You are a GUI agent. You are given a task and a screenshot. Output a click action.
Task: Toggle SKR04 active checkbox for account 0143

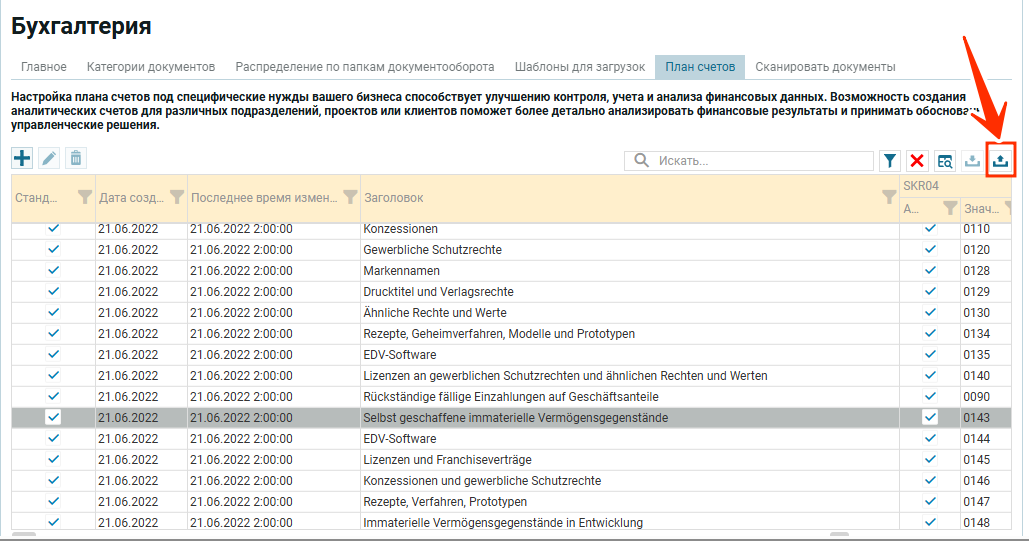930,417
